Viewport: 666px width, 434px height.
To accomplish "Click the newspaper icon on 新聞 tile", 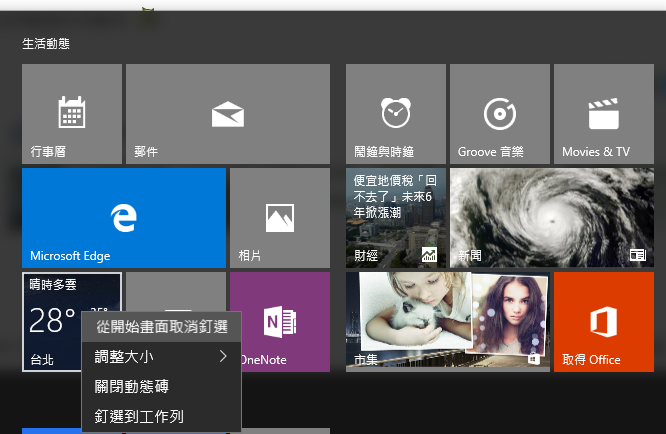I will coord(638,255).
